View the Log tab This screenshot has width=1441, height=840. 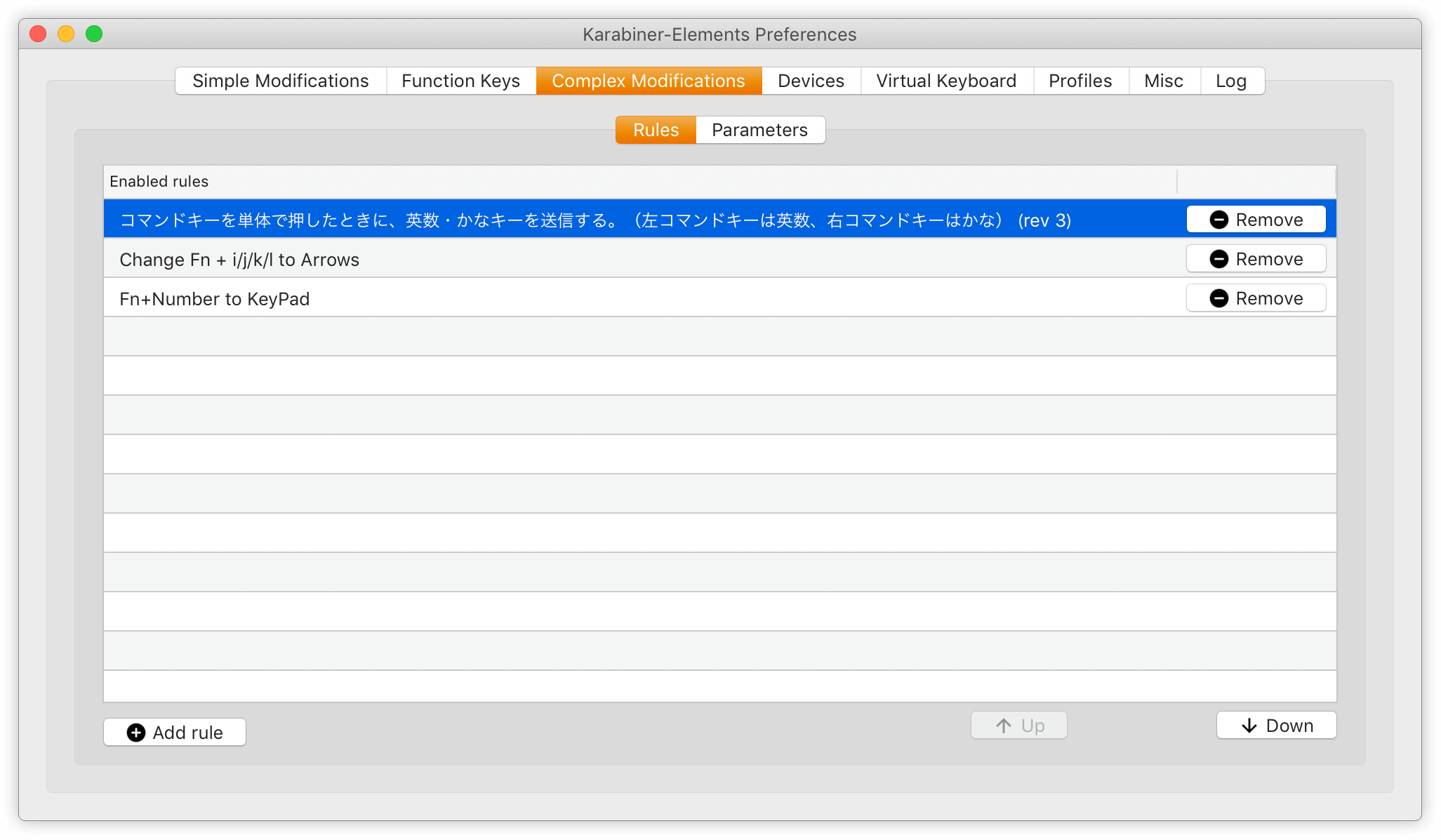click(1232, 81)
